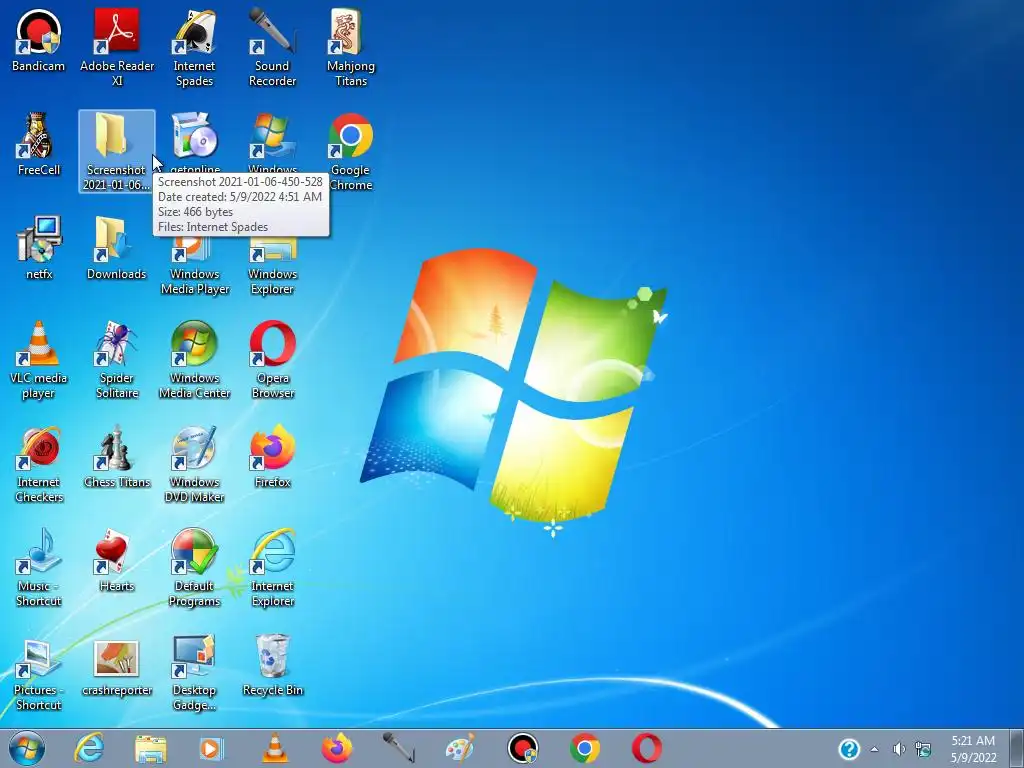This screenshot has height=768, width=1024.
Task: Select the Sound Recorder desktop icon
Action: tap(272, 47)
